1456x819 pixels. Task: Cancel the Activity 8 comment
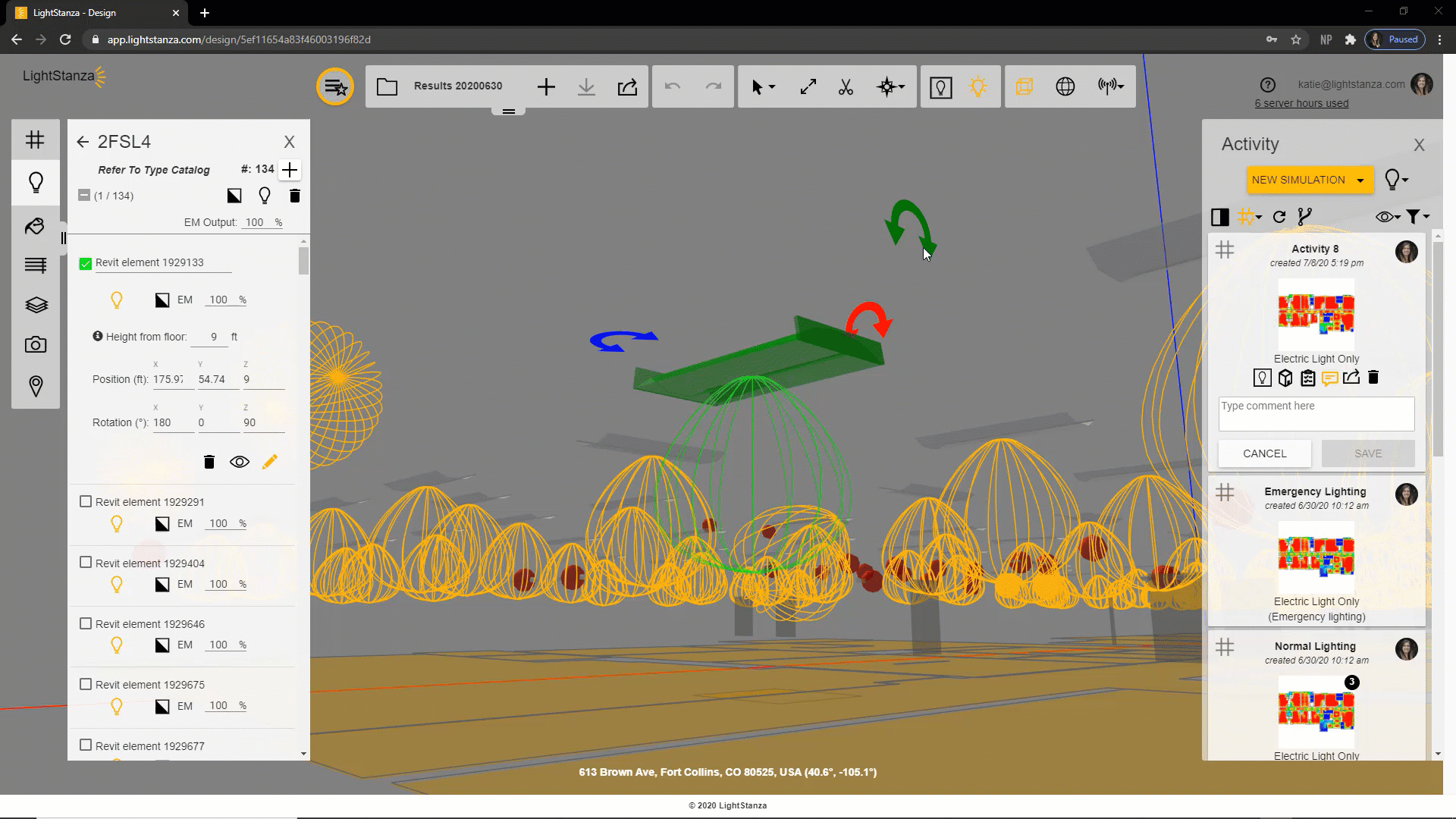click(1264, 453)
